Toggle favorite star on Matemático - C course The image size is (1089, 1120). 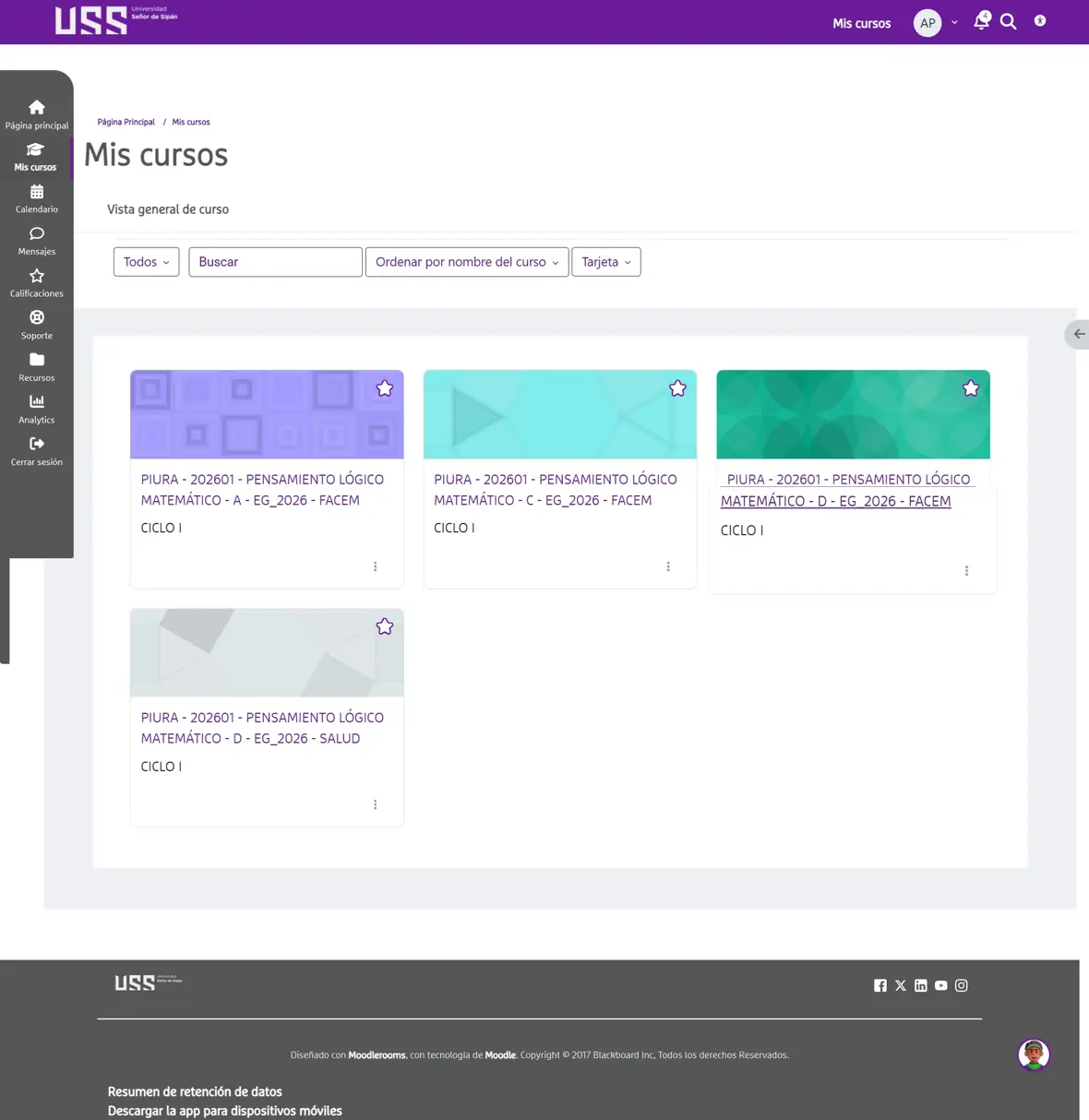tap(677, 388)
